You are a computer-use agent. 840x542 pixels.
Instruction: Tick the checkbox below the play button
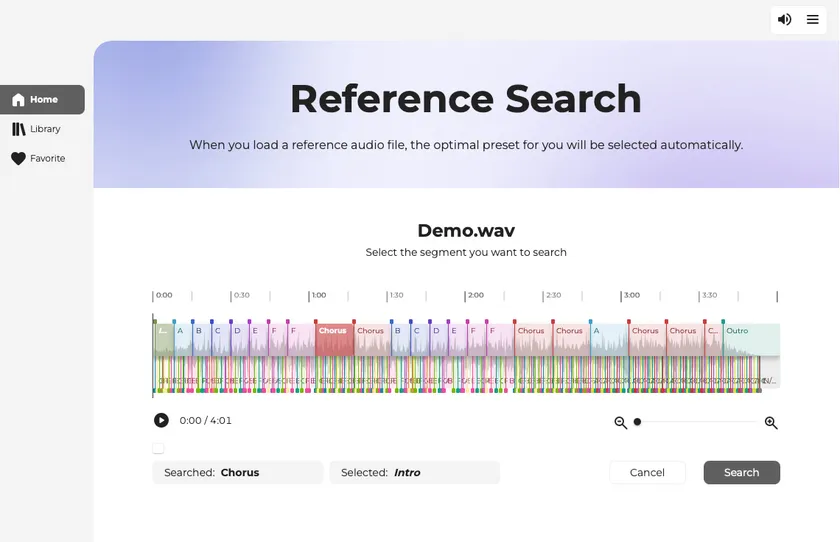[159, 448]
